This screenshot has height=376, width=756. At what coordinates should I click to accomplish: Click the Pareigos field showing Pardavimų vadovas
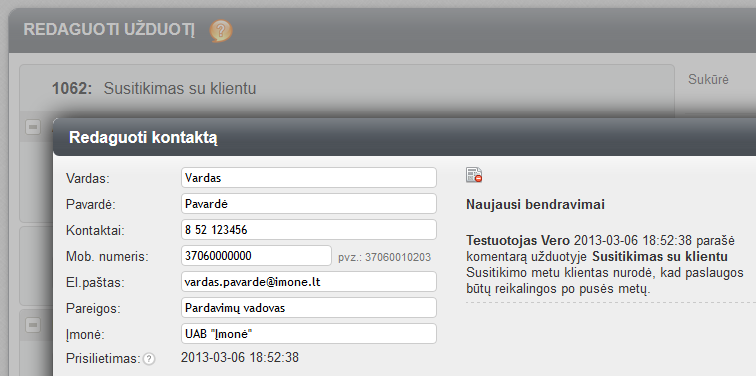(x=309, y=308)
